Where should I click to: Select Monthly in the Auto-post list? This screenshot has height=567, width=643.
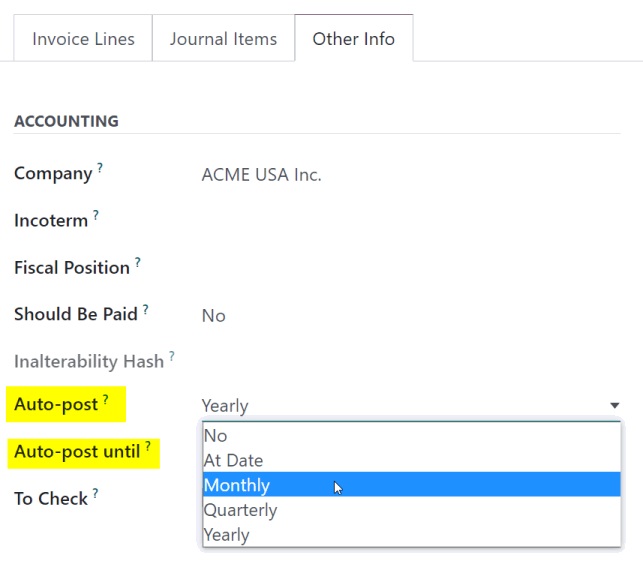412,485
